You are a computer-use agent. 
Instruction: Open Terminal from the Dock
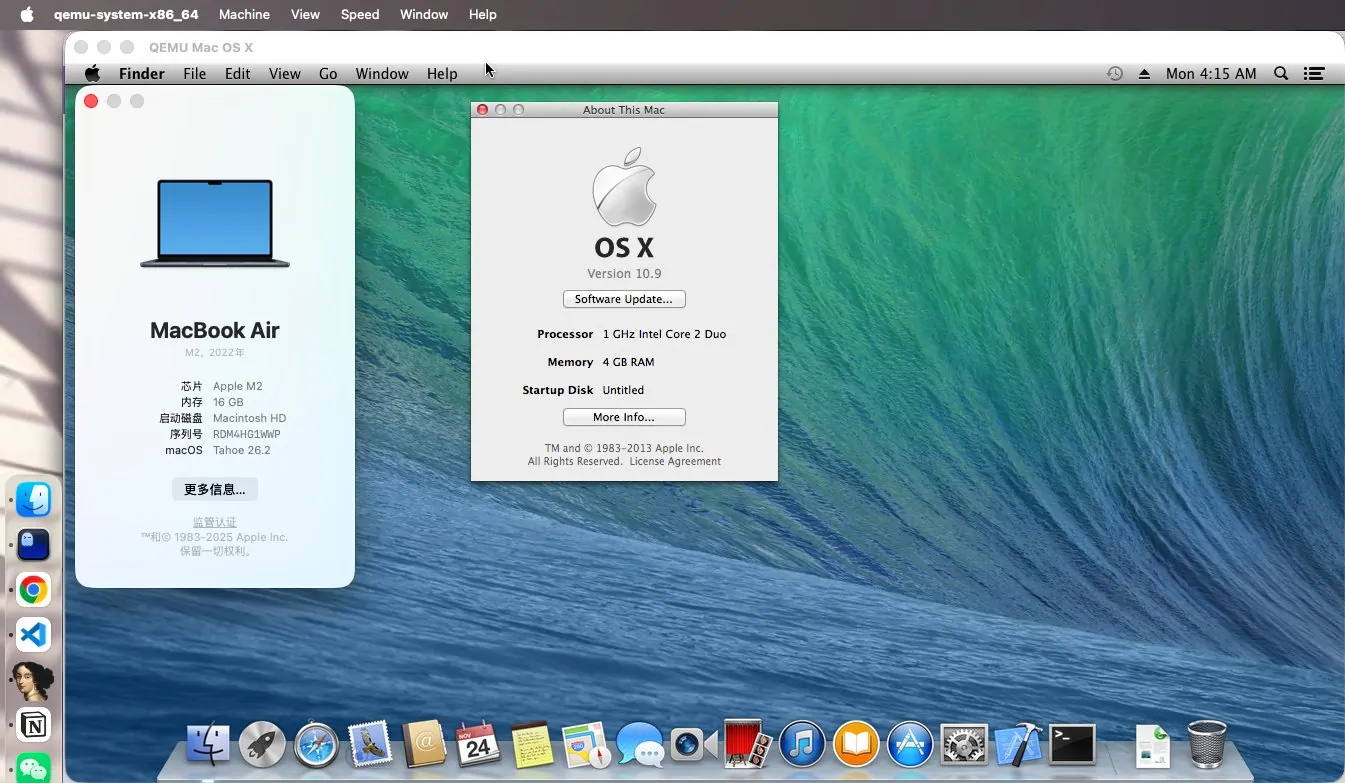click(x=1071, y=744)
